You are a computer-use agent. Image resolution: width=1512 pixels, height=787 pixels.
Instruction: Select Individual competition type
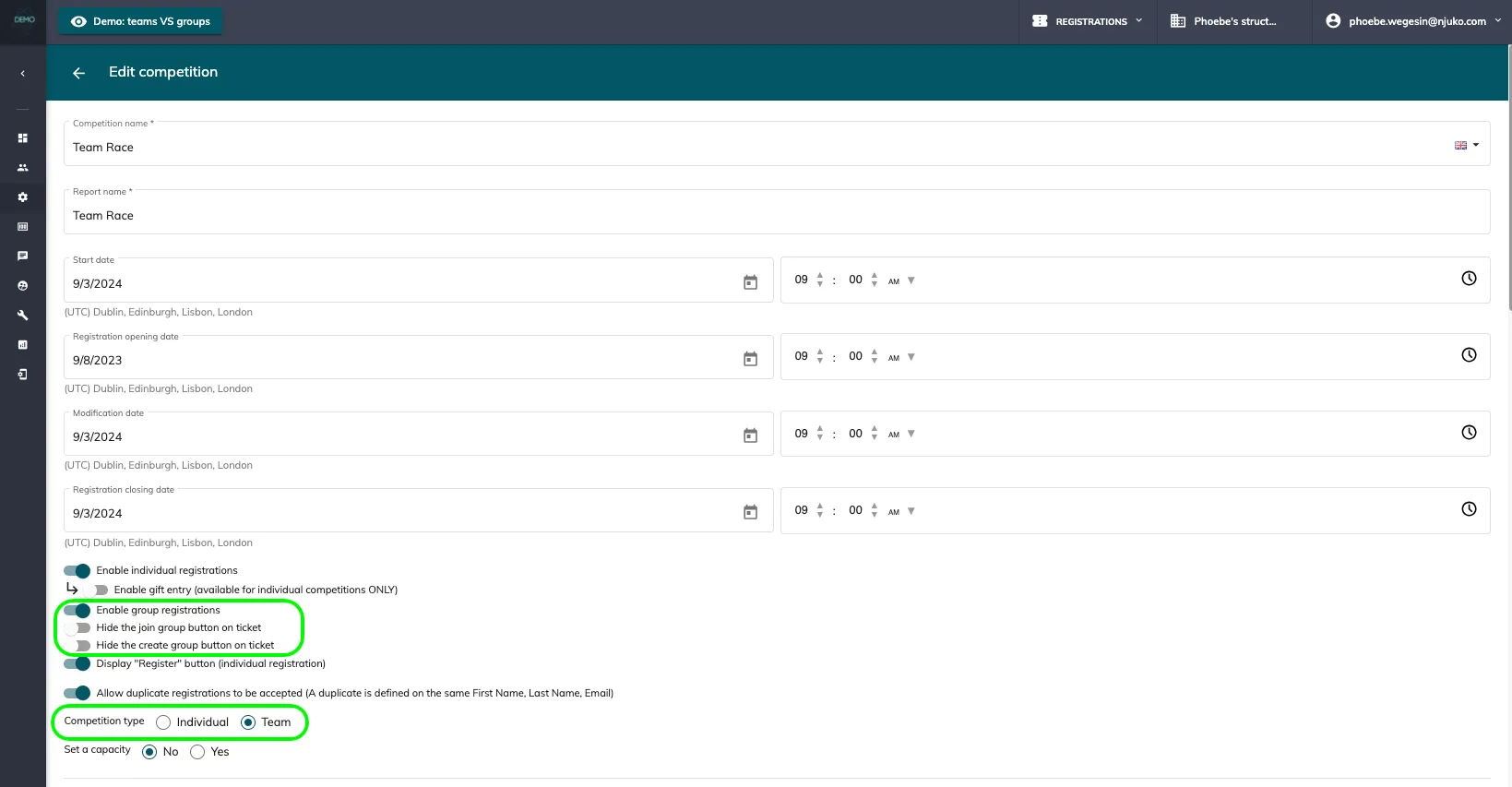(163, 722)
